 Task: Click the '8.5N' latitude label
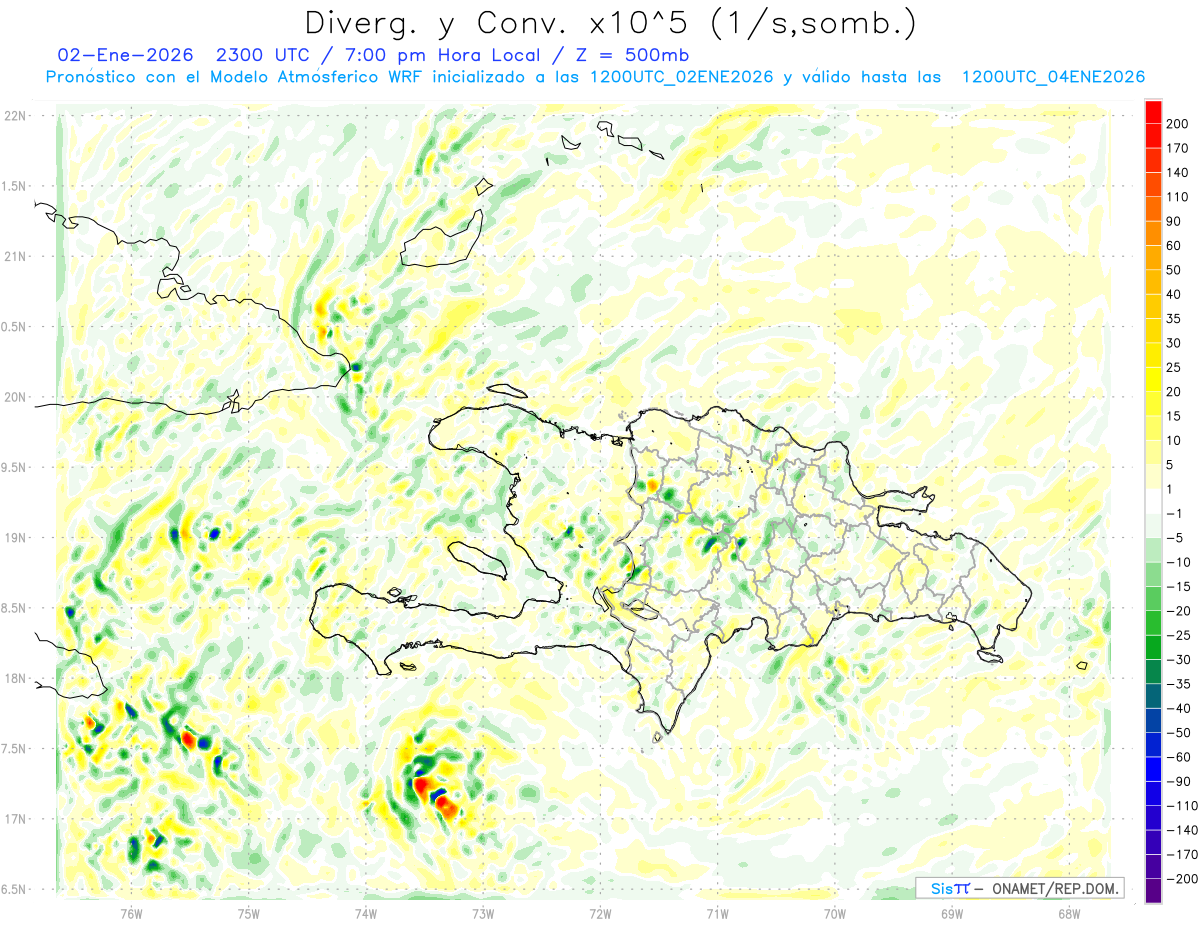tap(14, 608)
